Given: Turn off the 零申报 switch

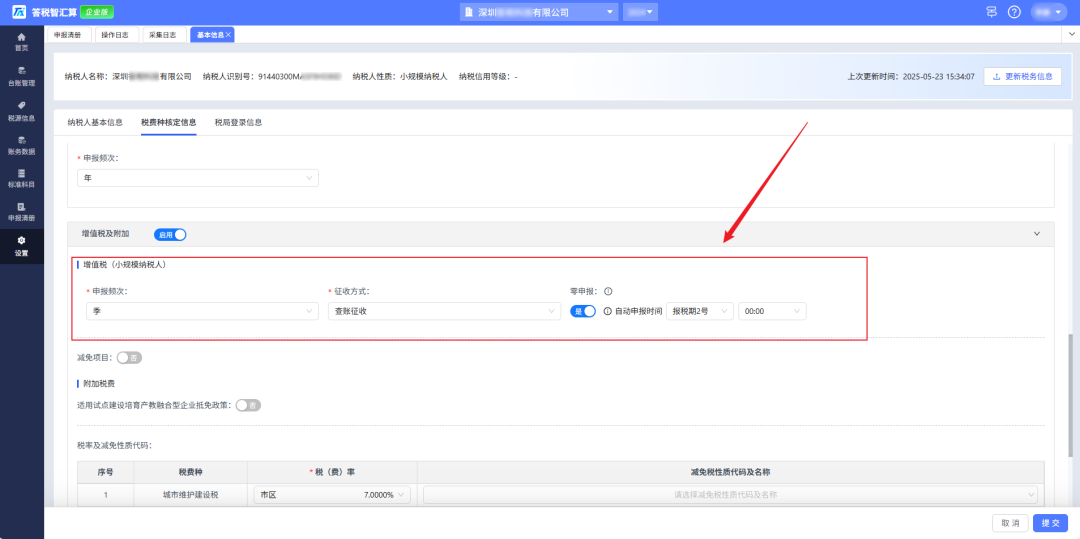Looking at the screenshot, I should 583,311.
